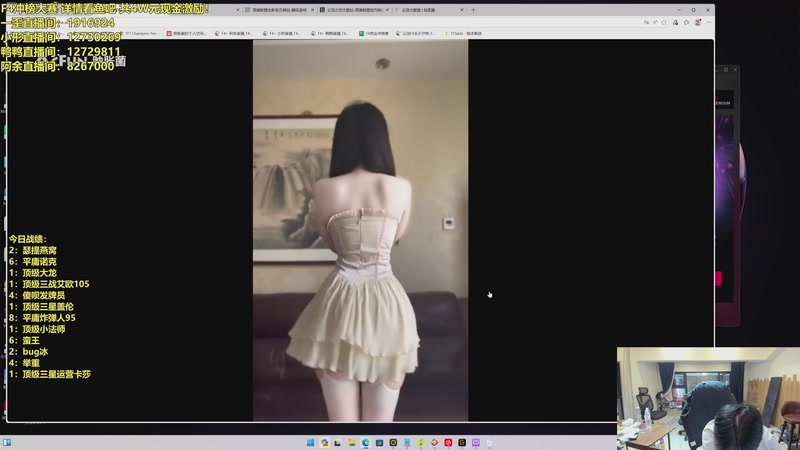Open the Windows Start menu
The width and height of the screenshot is (800, 450).
coord(310,443)
